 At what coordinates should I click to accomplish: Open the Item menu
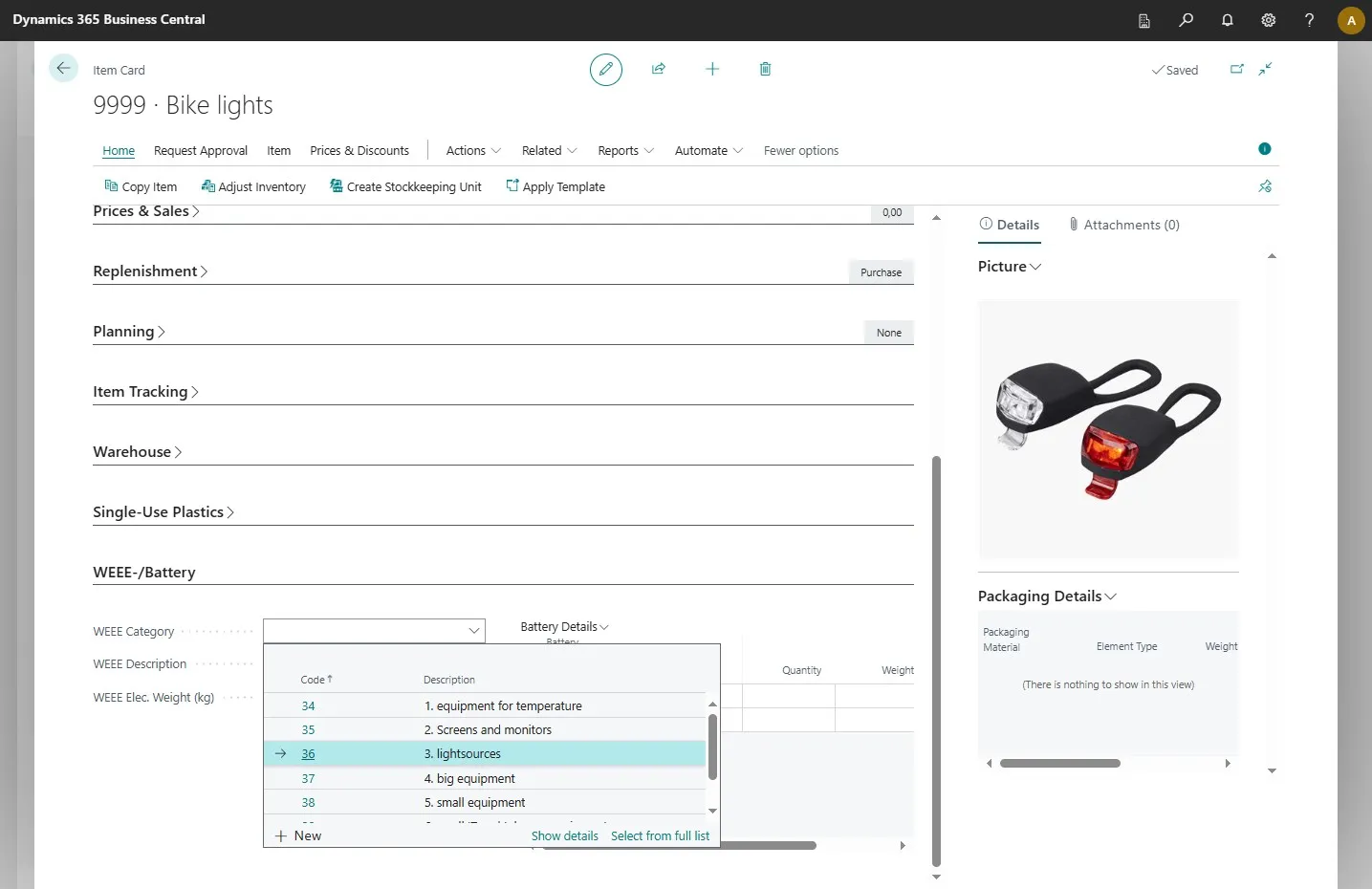[278, 150]
